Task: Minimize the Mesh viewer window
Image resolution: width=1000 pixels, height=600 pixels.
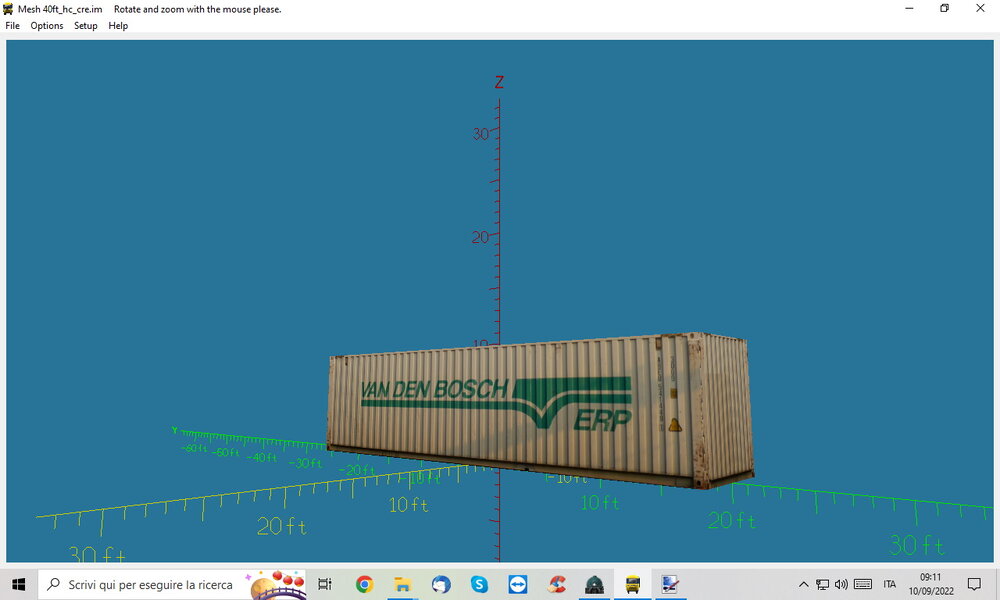Action: [909, 8]
